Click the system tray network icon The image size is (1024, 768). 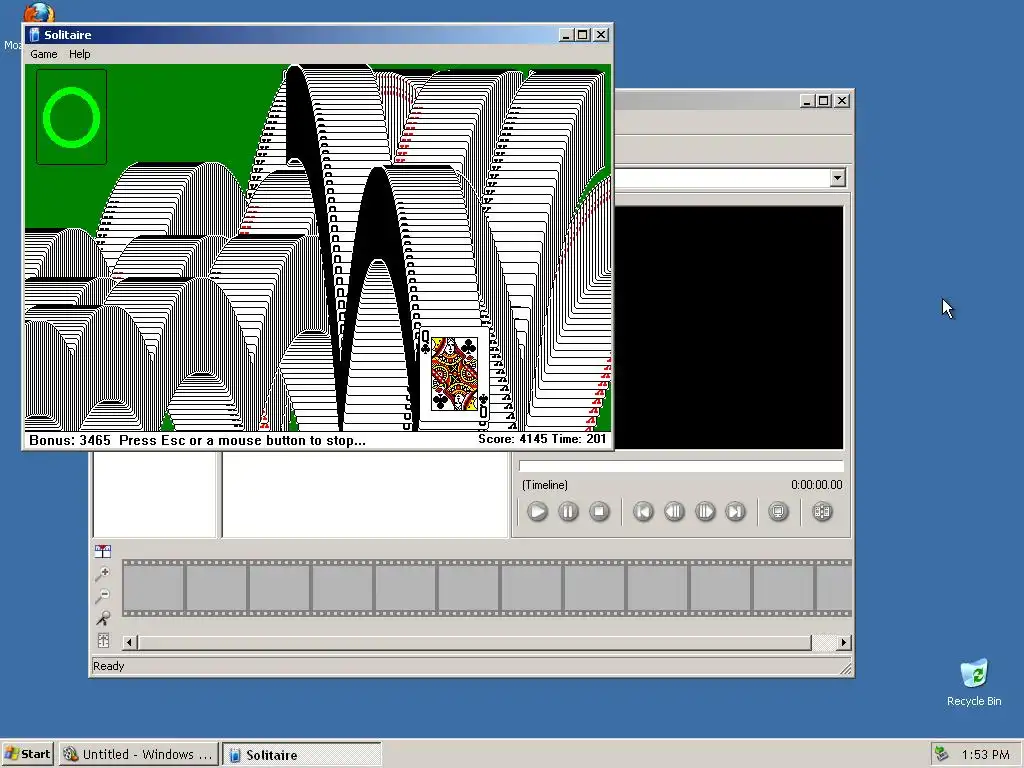[942, 754]
